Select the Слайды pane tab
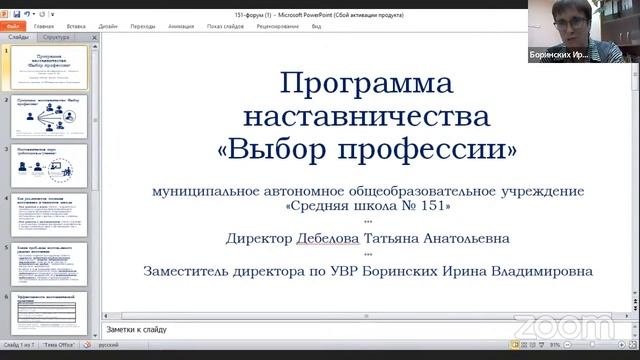The width and height of the screenshot is (640, 360). [x=18, y=37]
